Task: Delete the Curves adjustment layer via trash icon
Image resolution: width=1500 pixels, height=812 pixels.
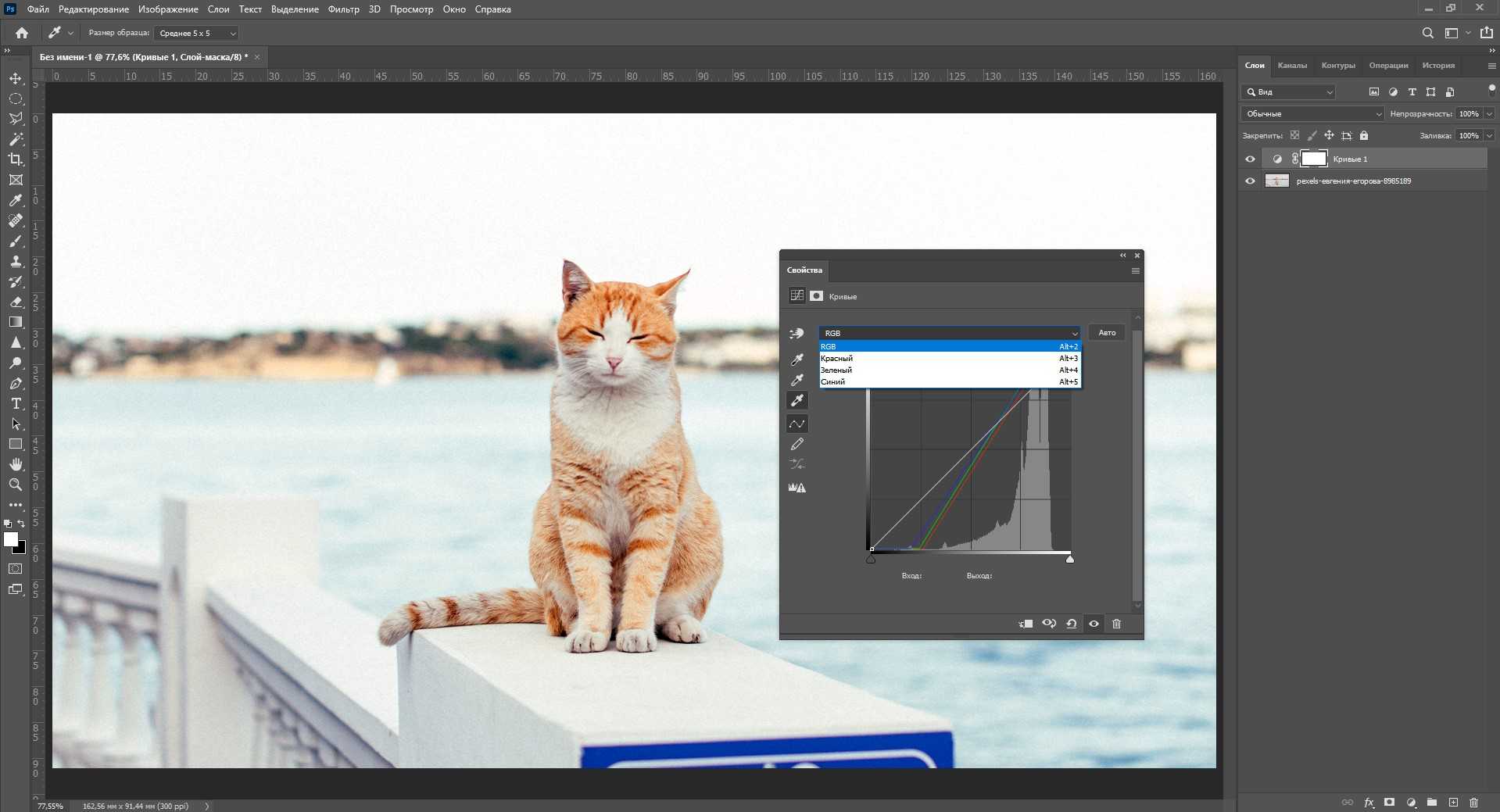Action: (1116, 624)
